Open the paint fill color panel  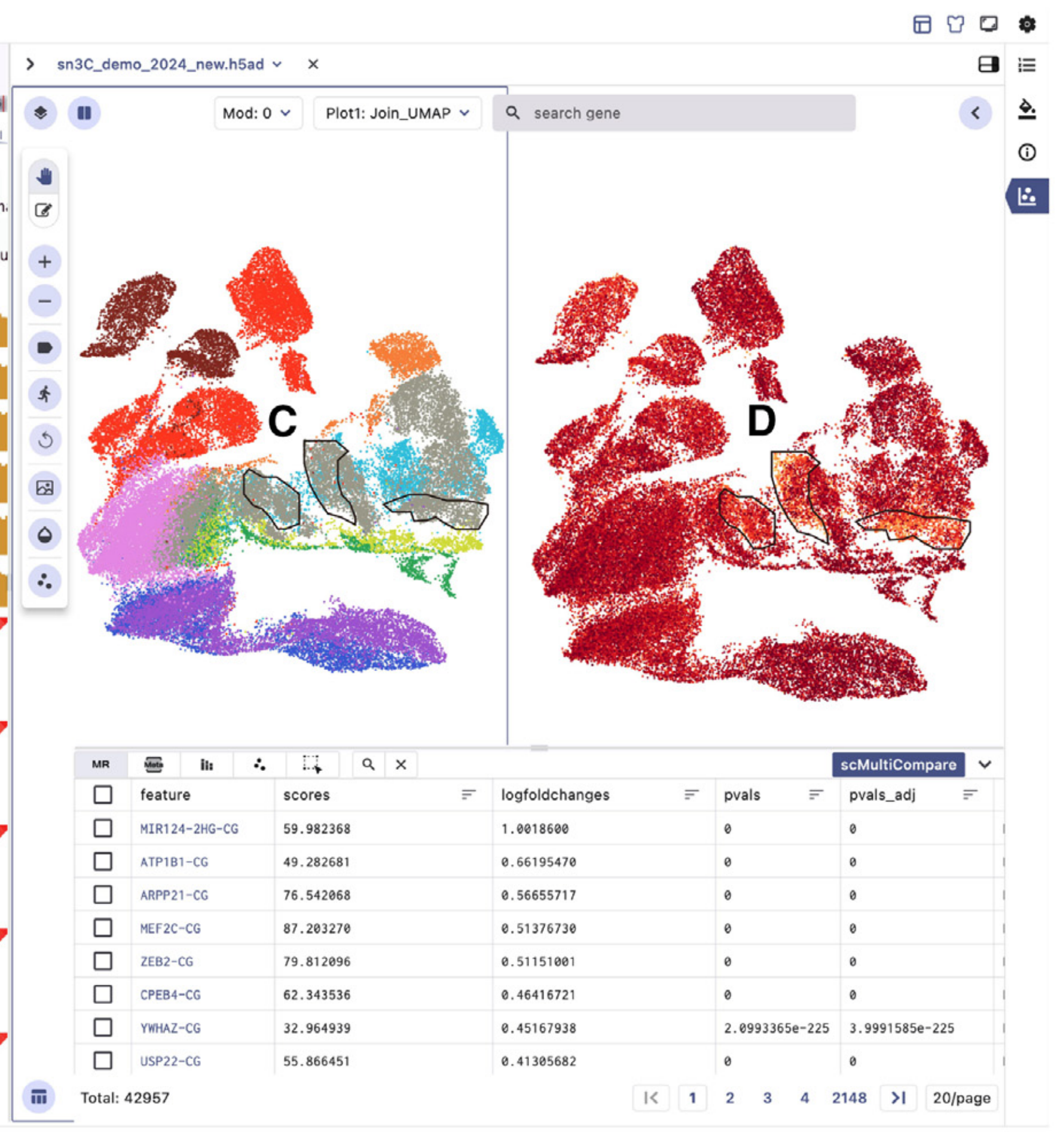point(1027,109)
